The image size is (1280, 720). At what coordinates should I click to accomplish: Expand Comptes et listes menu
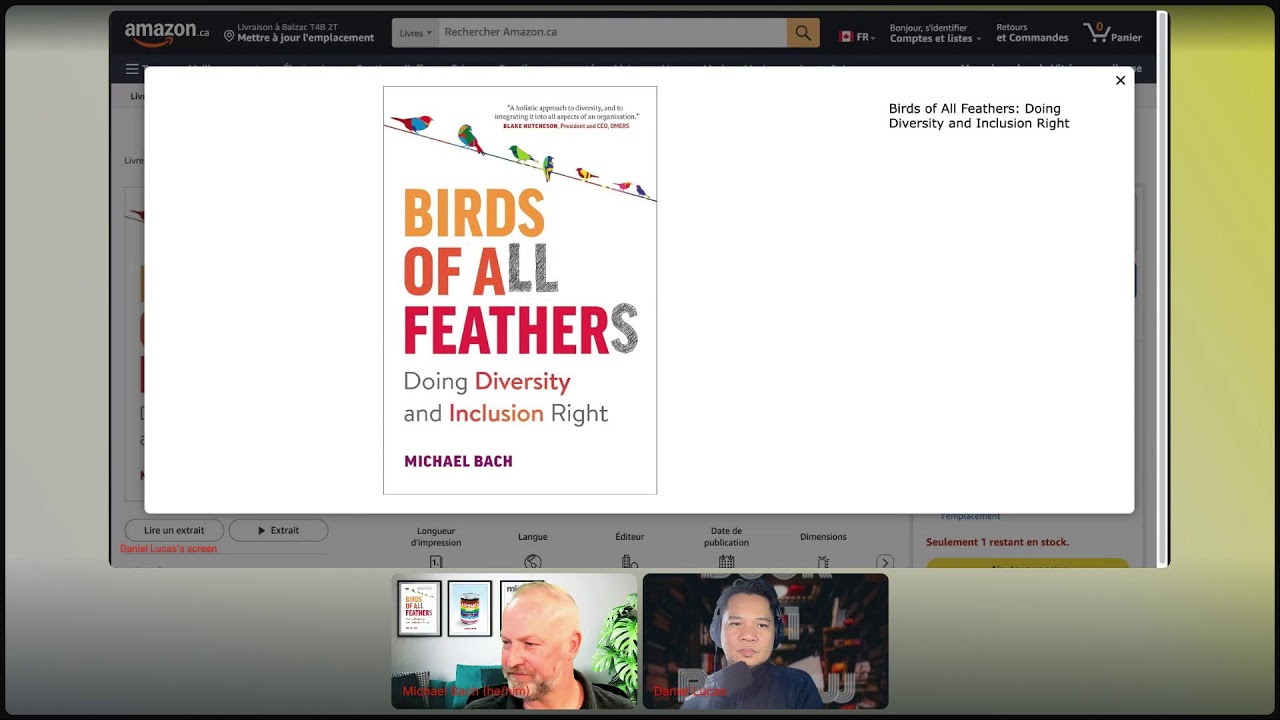click(x=935, y=33)
